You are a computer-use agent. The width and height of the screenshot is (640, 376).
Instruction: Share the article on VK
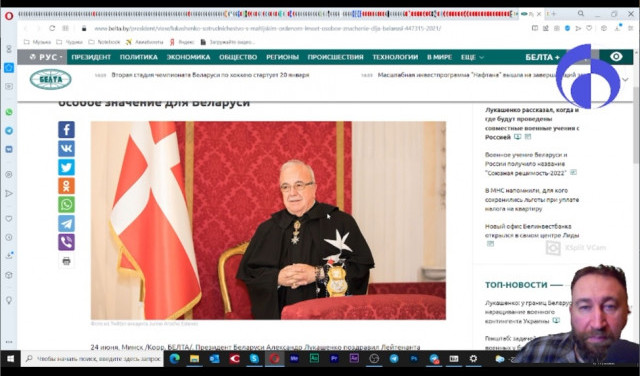coord(66,149)
